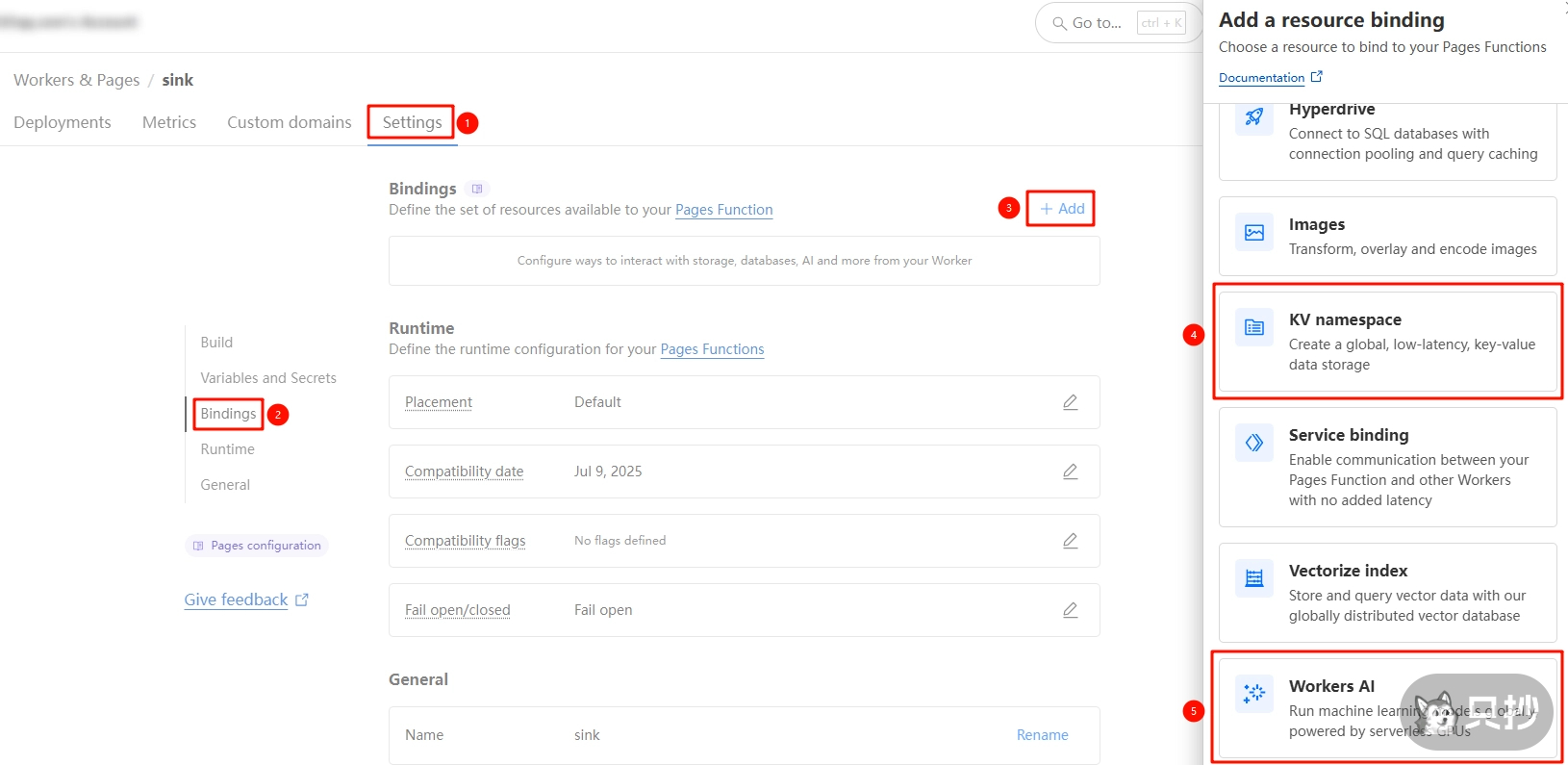The height and width of the screenshot is (765, 1568).
Task: Edit Fail open/closed setting pencil icon
Action: (1070, 610)
